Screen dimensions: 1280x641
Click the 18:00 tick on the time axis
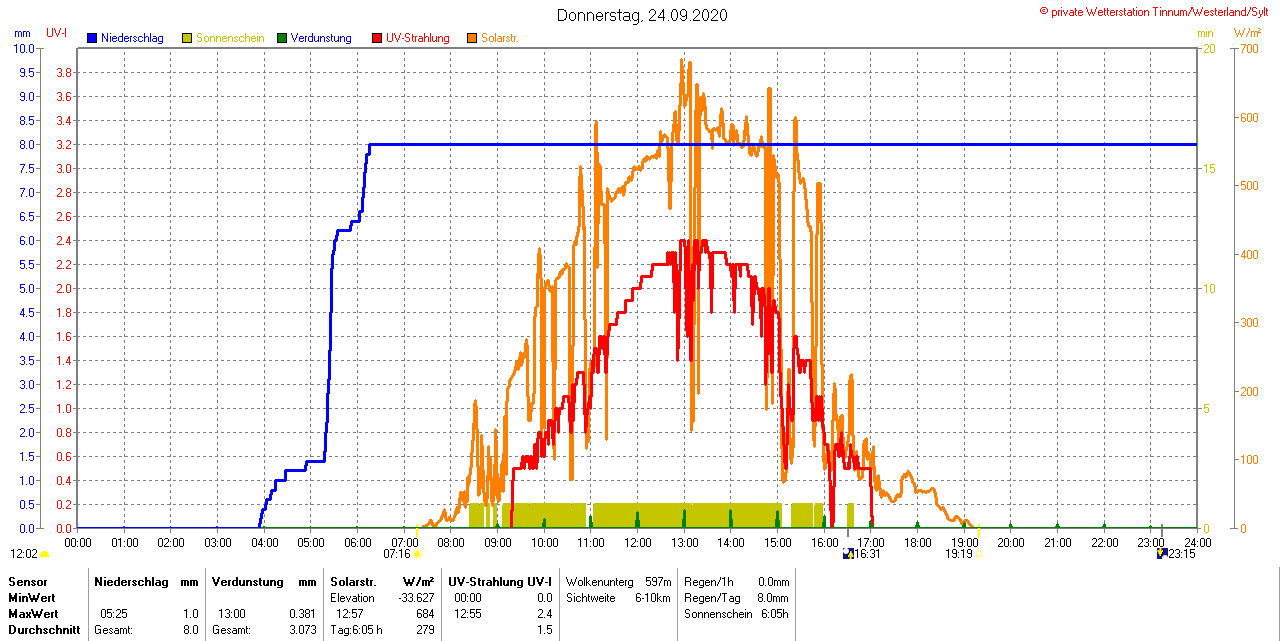pyautogui.click(x=918, y=542)
